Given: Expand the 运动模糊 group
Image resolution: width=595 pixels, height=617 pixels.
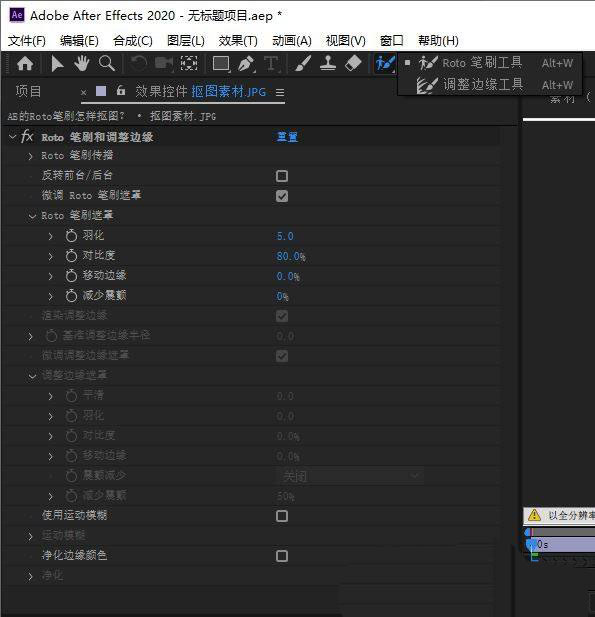Looking at the screenshot, I should click(31, 536).
